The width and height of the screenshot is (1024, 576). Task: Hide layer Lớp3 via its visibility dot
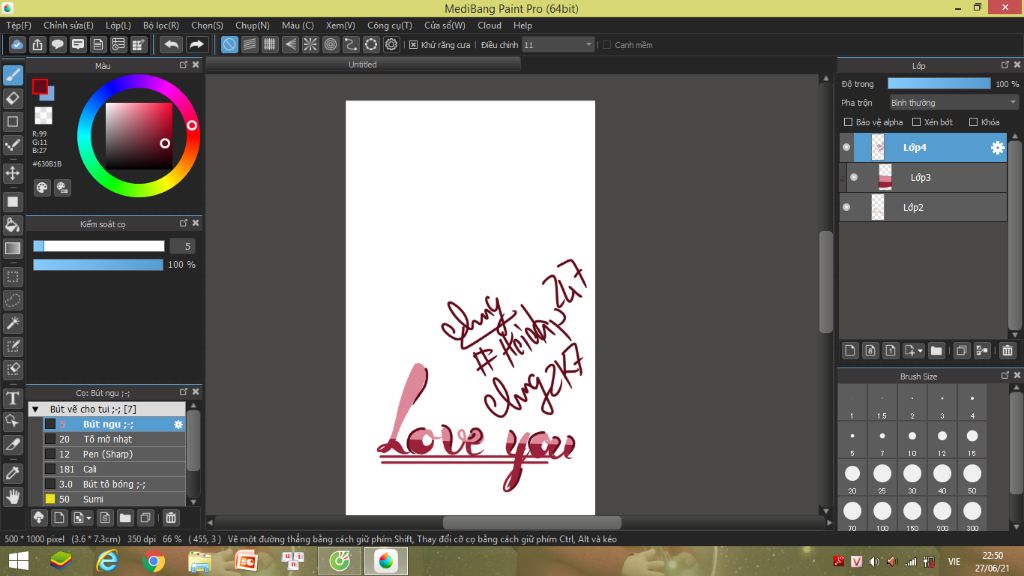pos(854,178)
